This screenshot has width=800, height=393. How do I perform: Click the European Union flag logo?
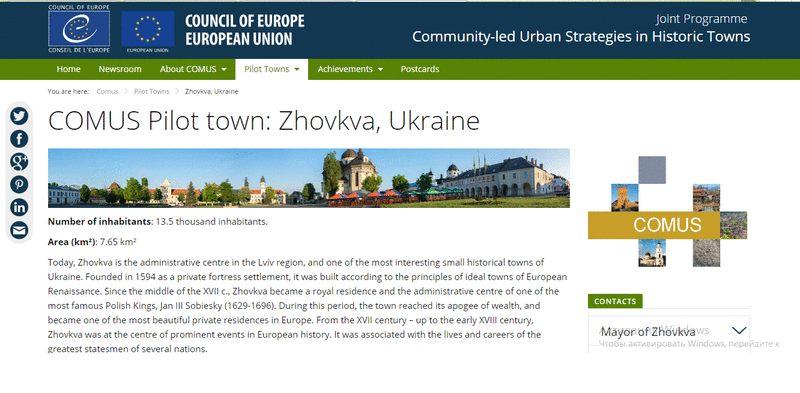[147, 31]
